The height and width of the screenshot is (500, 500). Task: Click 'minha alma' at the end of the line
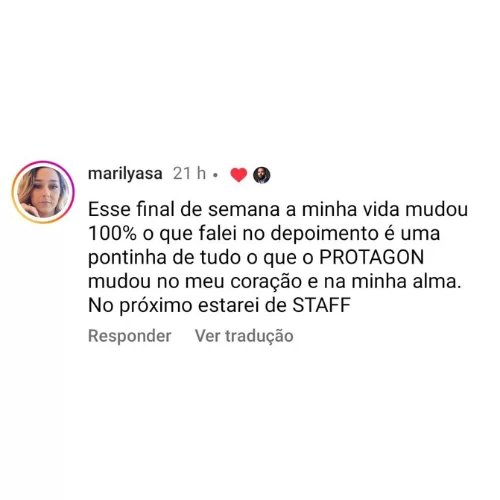tap(406, 281)
